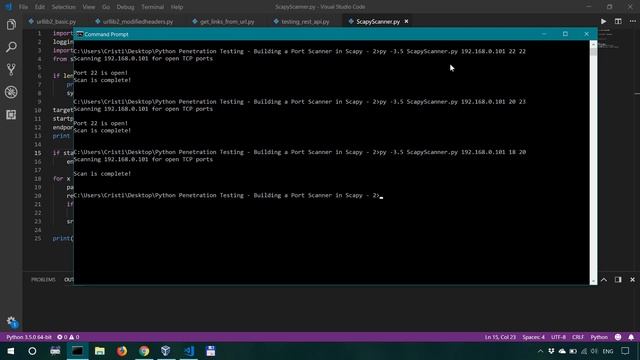Screen dimensions: 640x360
Task: Open the File menu
Action: (x=23, y=7)
